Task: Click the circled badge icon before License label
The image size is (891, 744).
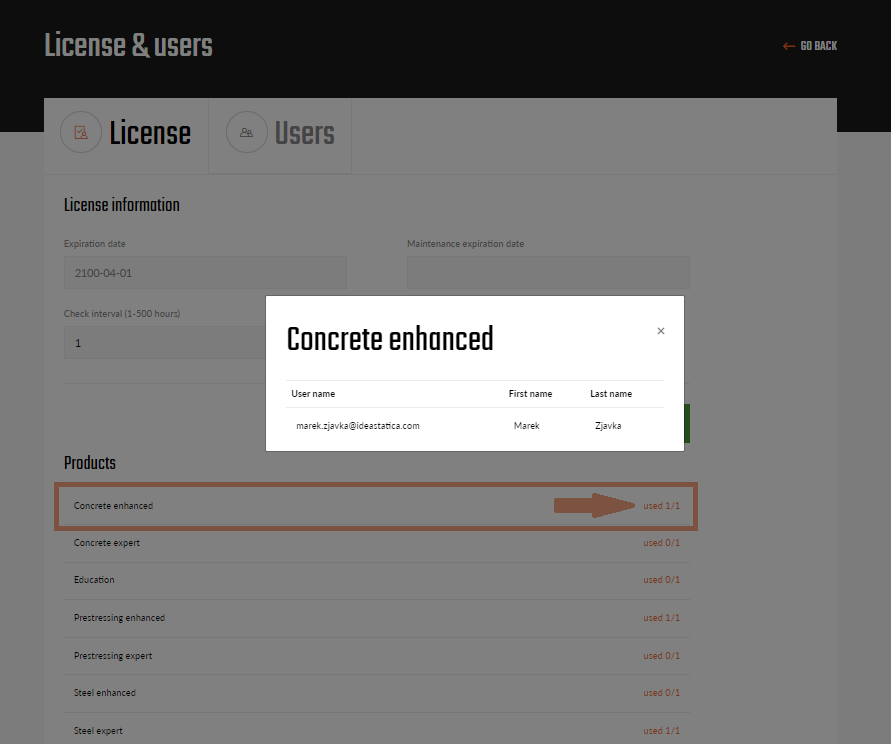Action: click(x=81, y=132)
